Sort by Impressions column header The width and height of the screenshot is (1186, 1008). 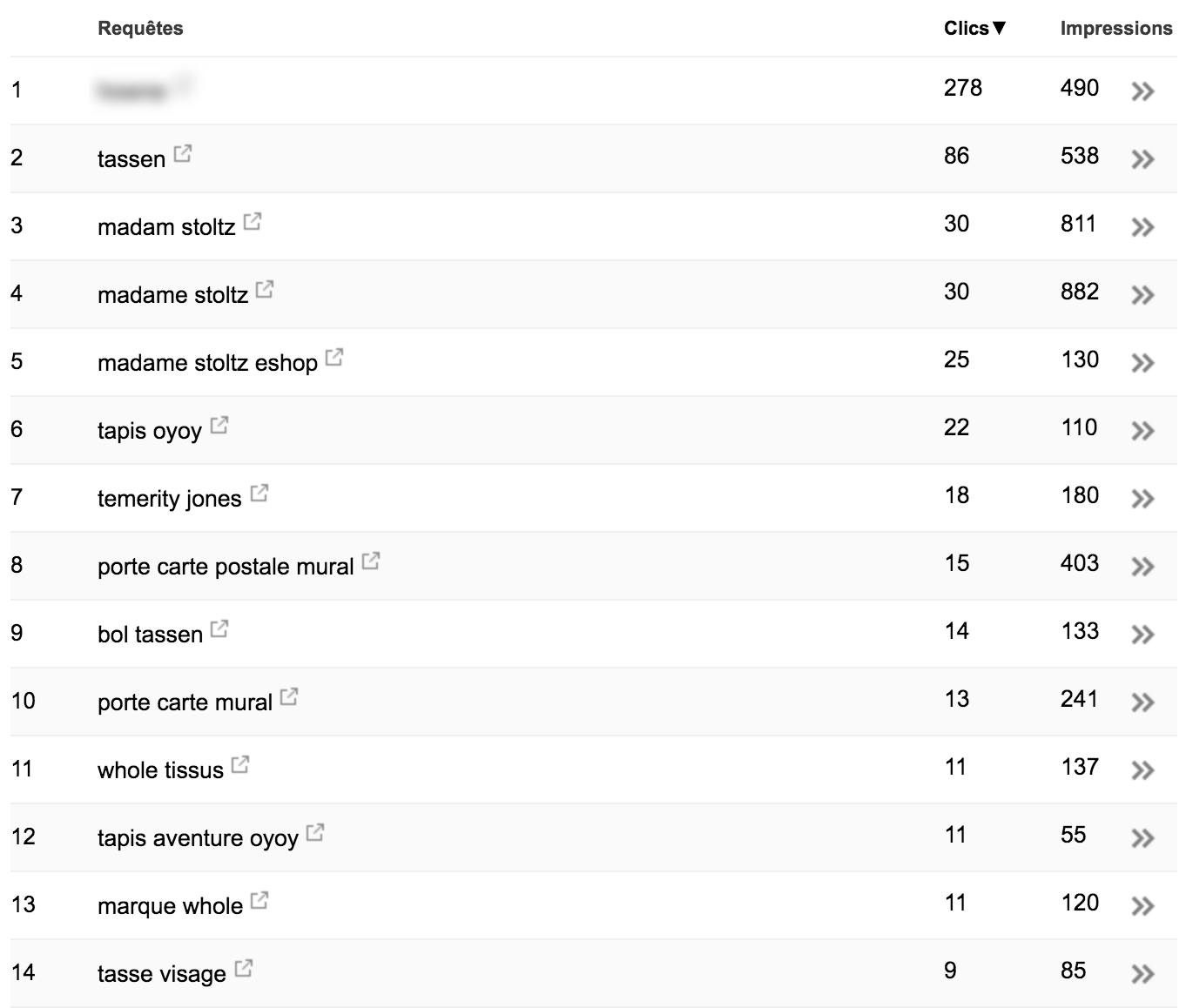pyautogui.click(x=1116, y=28)
